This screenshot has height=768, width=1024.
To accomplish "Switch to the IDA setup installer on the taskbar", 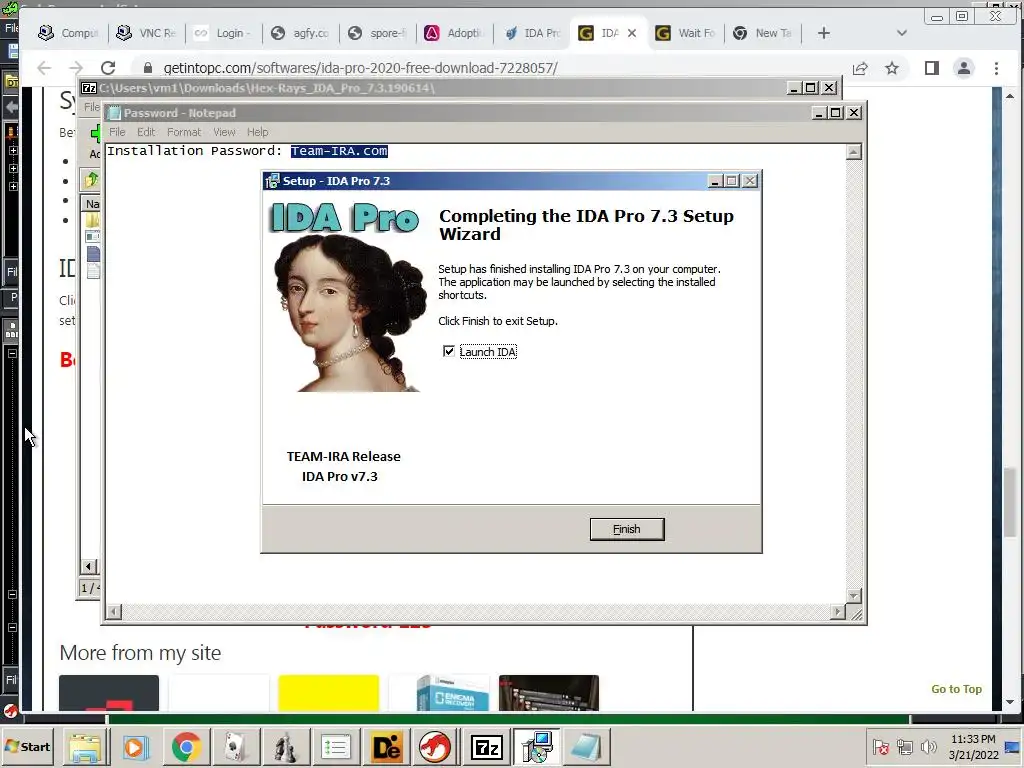I will (x=536, y=747).
